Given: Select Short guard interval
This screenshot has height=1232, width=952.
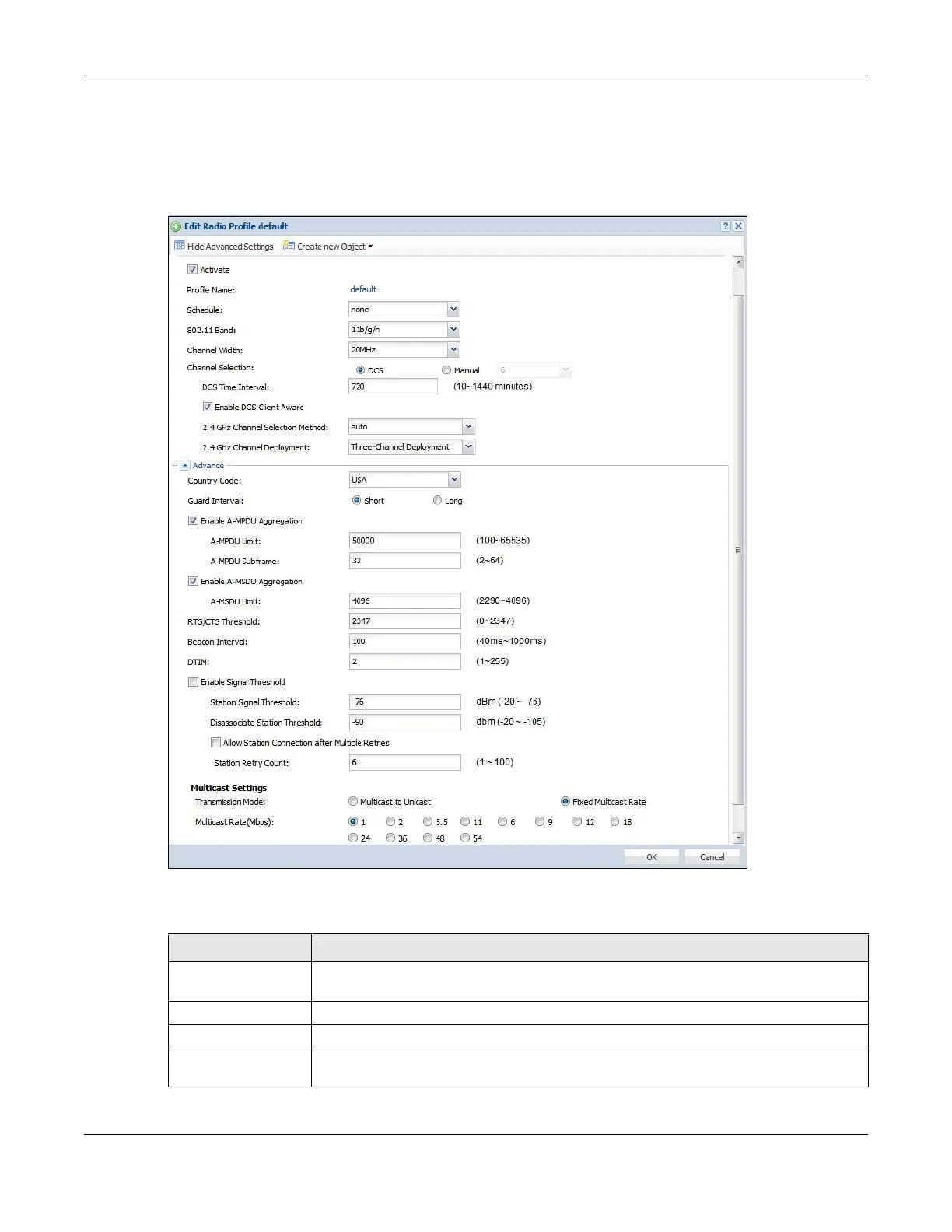Looking at the screenshot, I should (356, 500).
